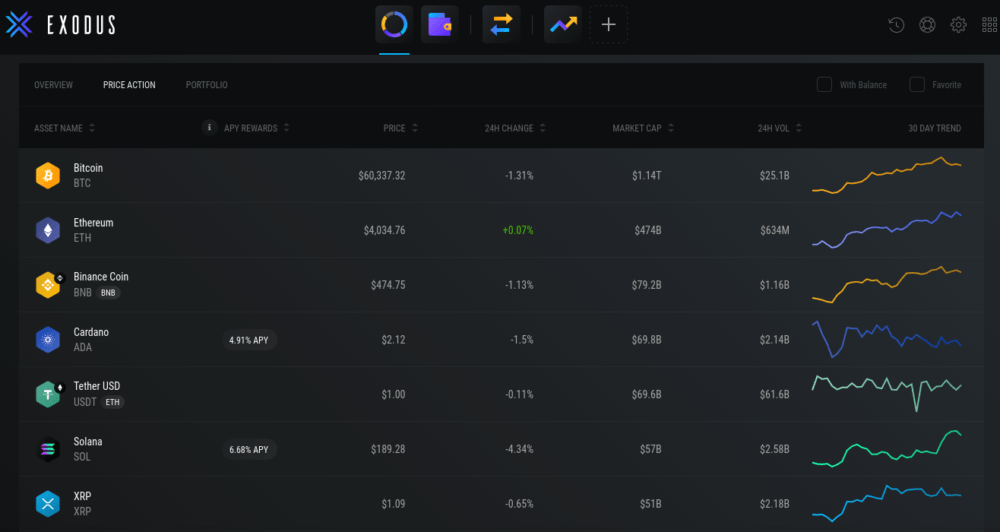Click the 6.68% APY badge for Solana
Image resolution: width=1000 pixels, height=532 pixels.
(249, 450)
